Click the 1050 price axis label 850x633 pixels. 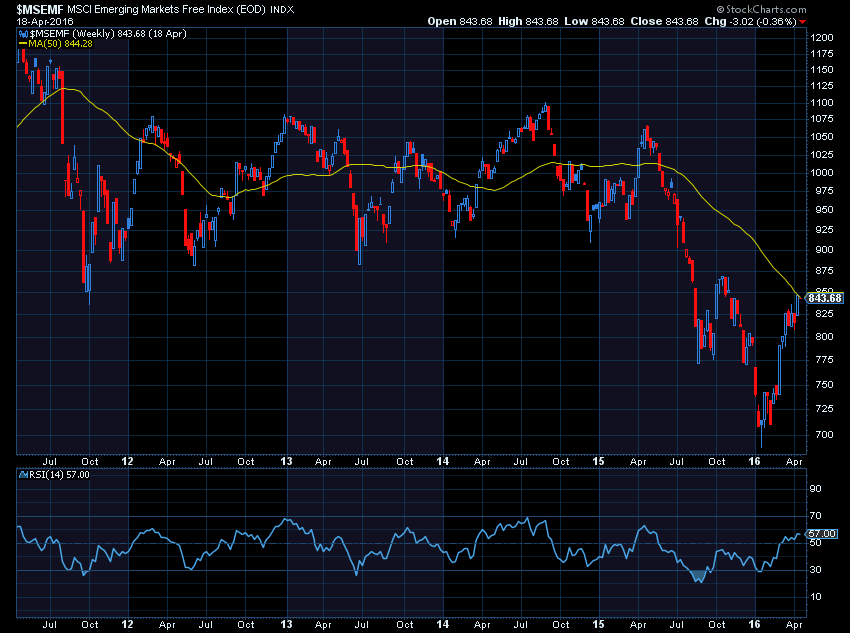tap(822, 137)
